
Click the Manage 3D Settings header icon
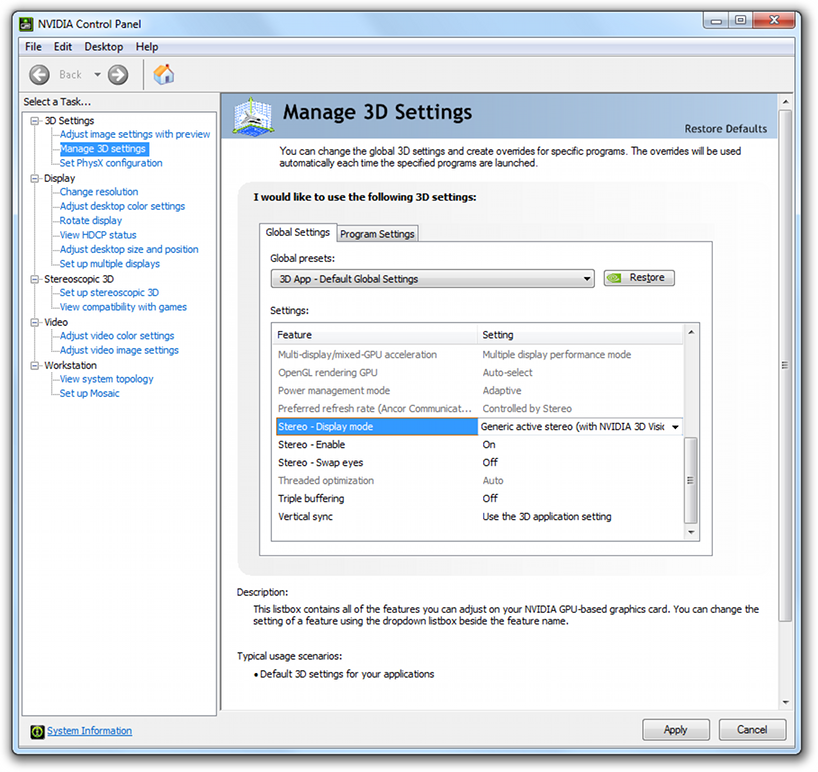pyautogui.click(x=253, y=116)
